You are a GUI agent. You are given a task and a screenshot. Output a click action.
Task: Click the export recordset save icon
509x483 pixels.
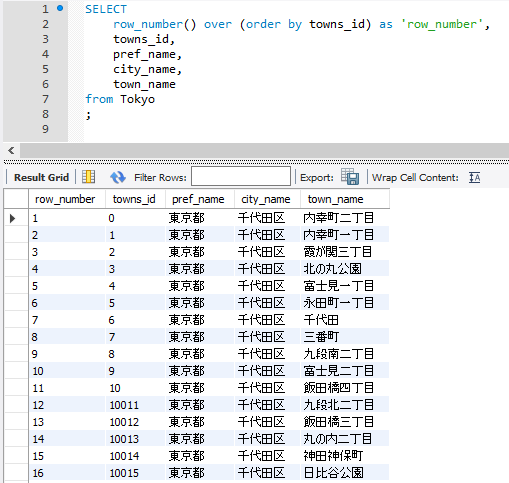pyautogui.click(x=350, y=176)
